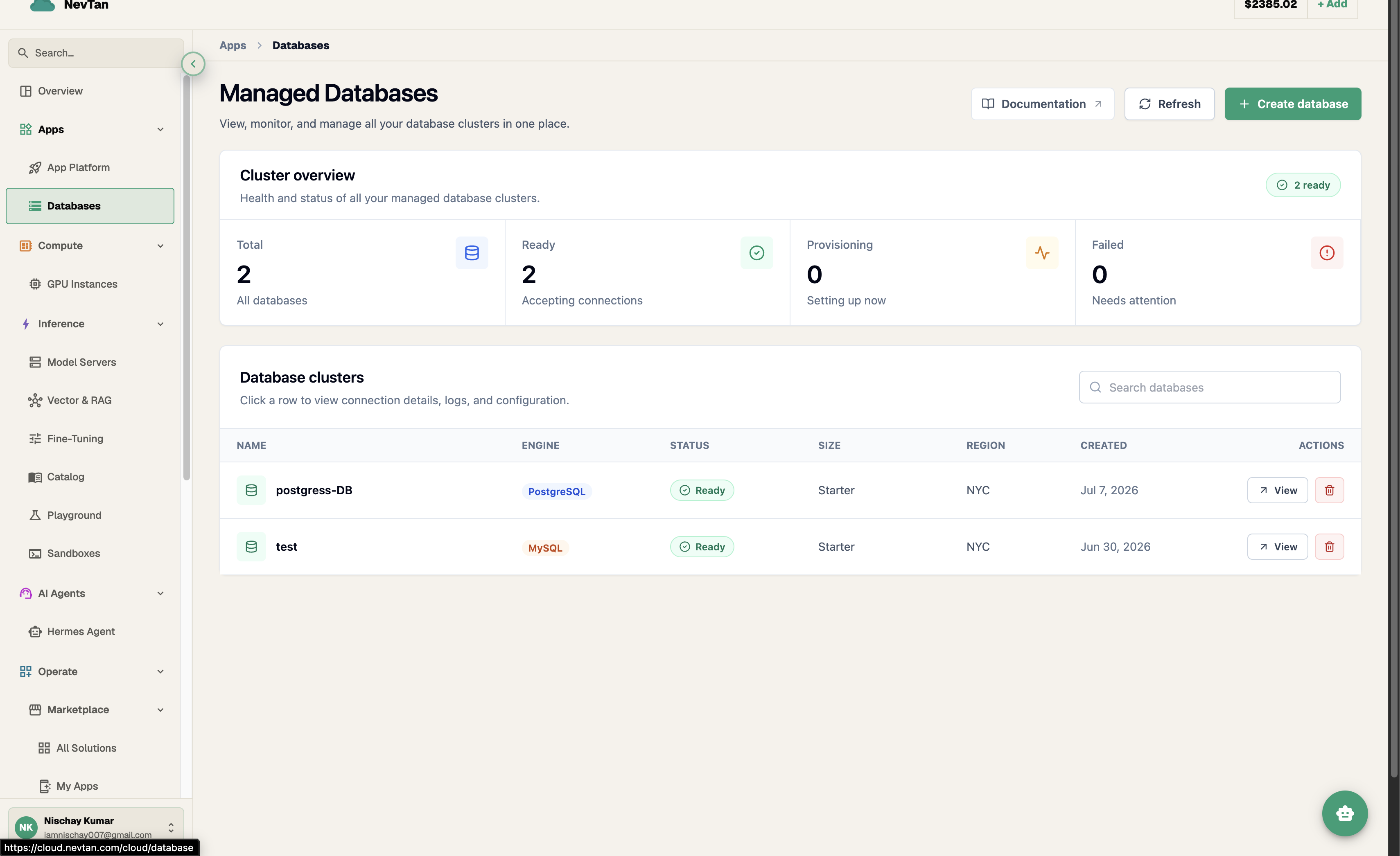This screenshot has width=1400, height=856.
Task: Click the PostgreSQL engine tag
Action: pyautogui.click(x=556, y=491)
